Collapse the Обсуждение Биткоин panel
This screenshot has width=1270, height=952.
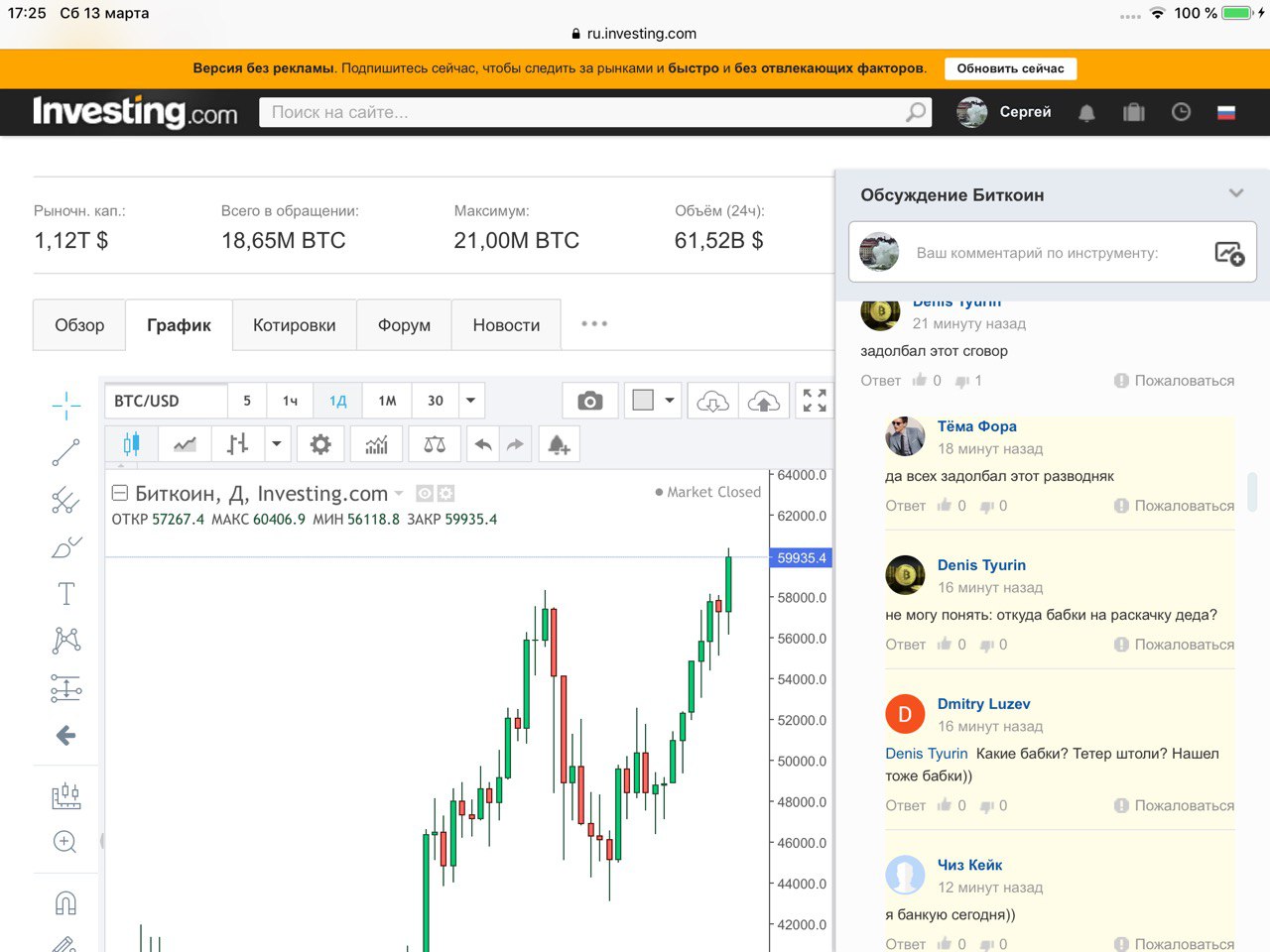click(1236, 193)
